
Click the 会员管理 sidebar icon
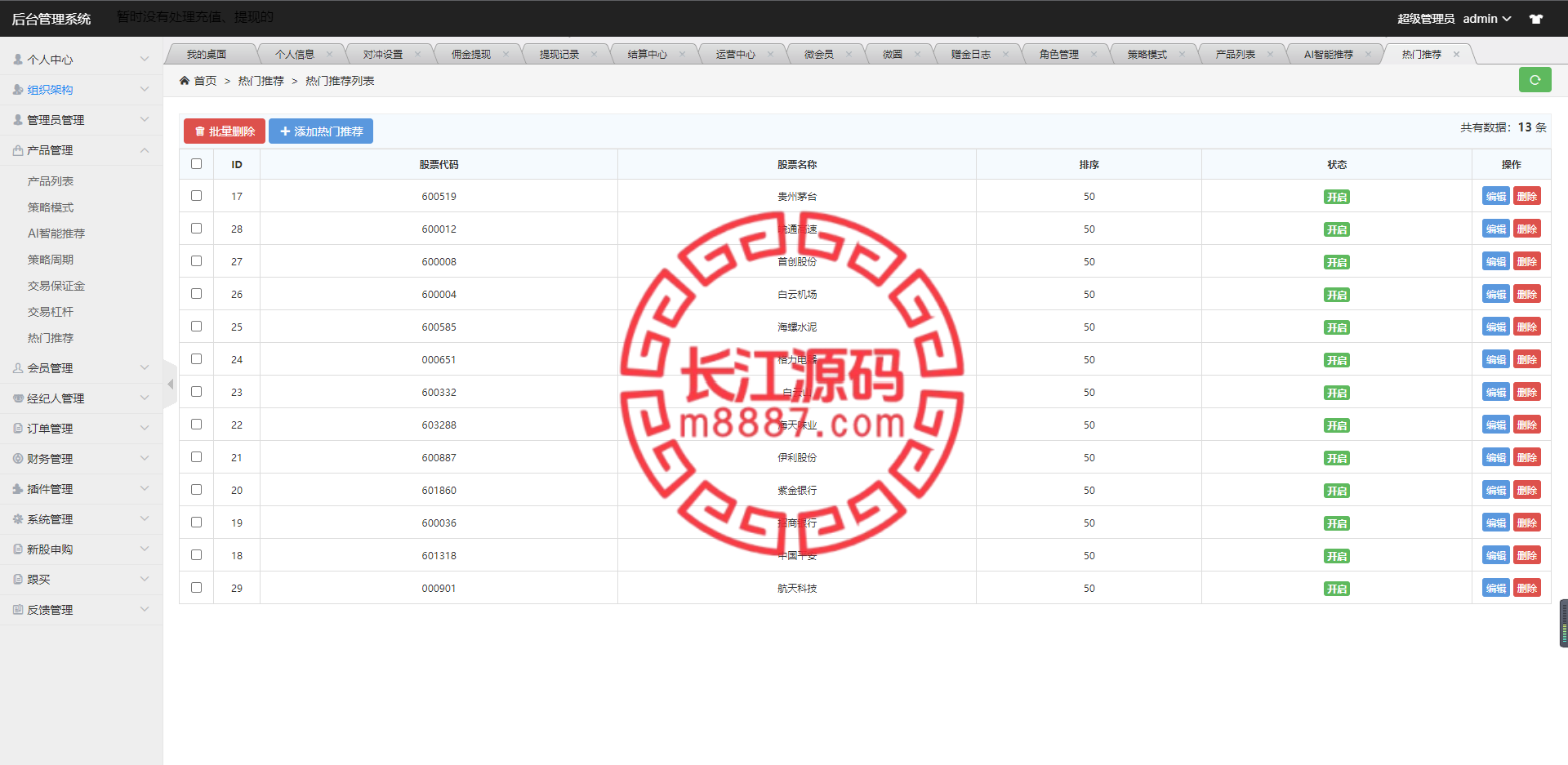18,368
